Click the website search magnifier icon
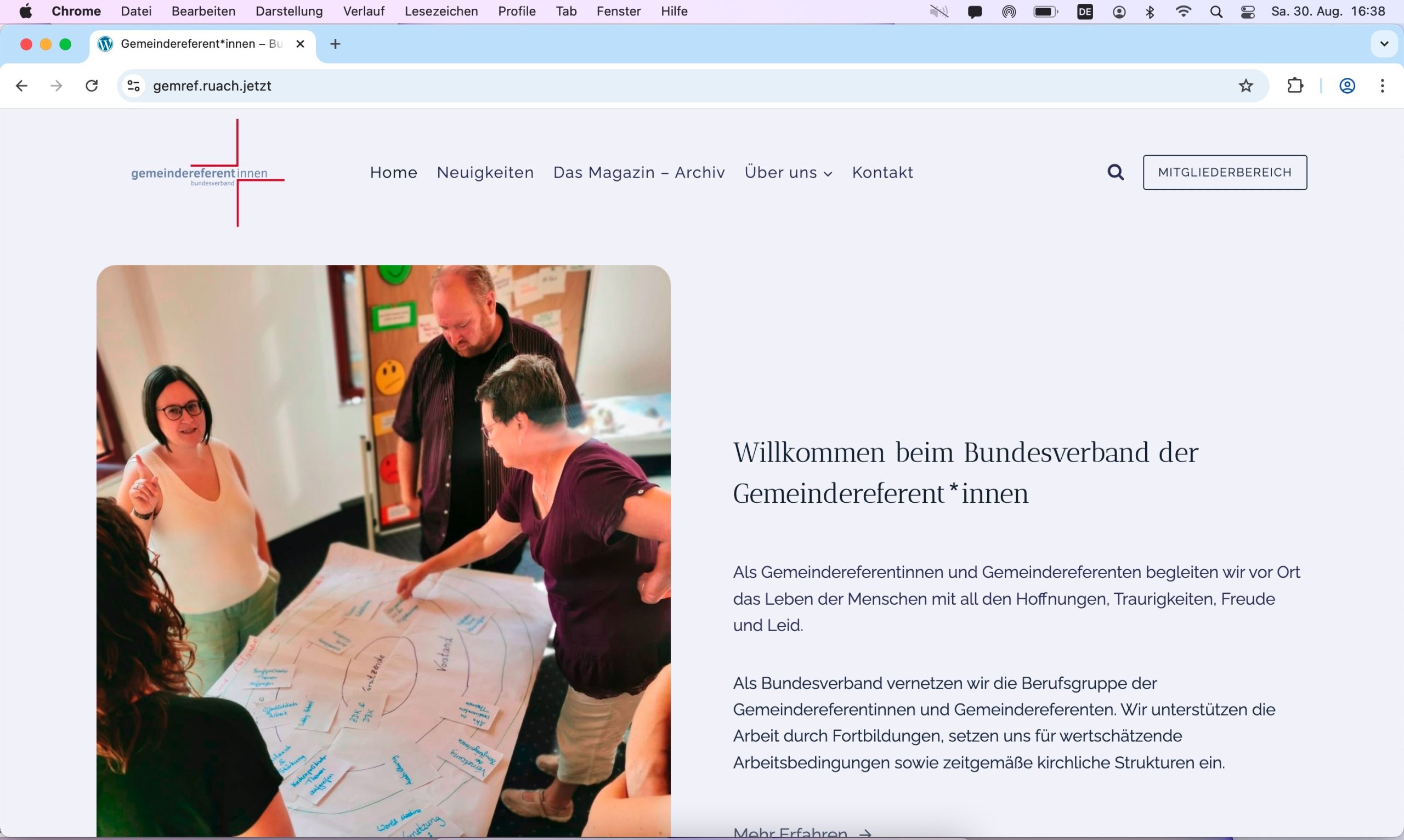Viewport: 1404px width, 840px height. (1116, 172)
